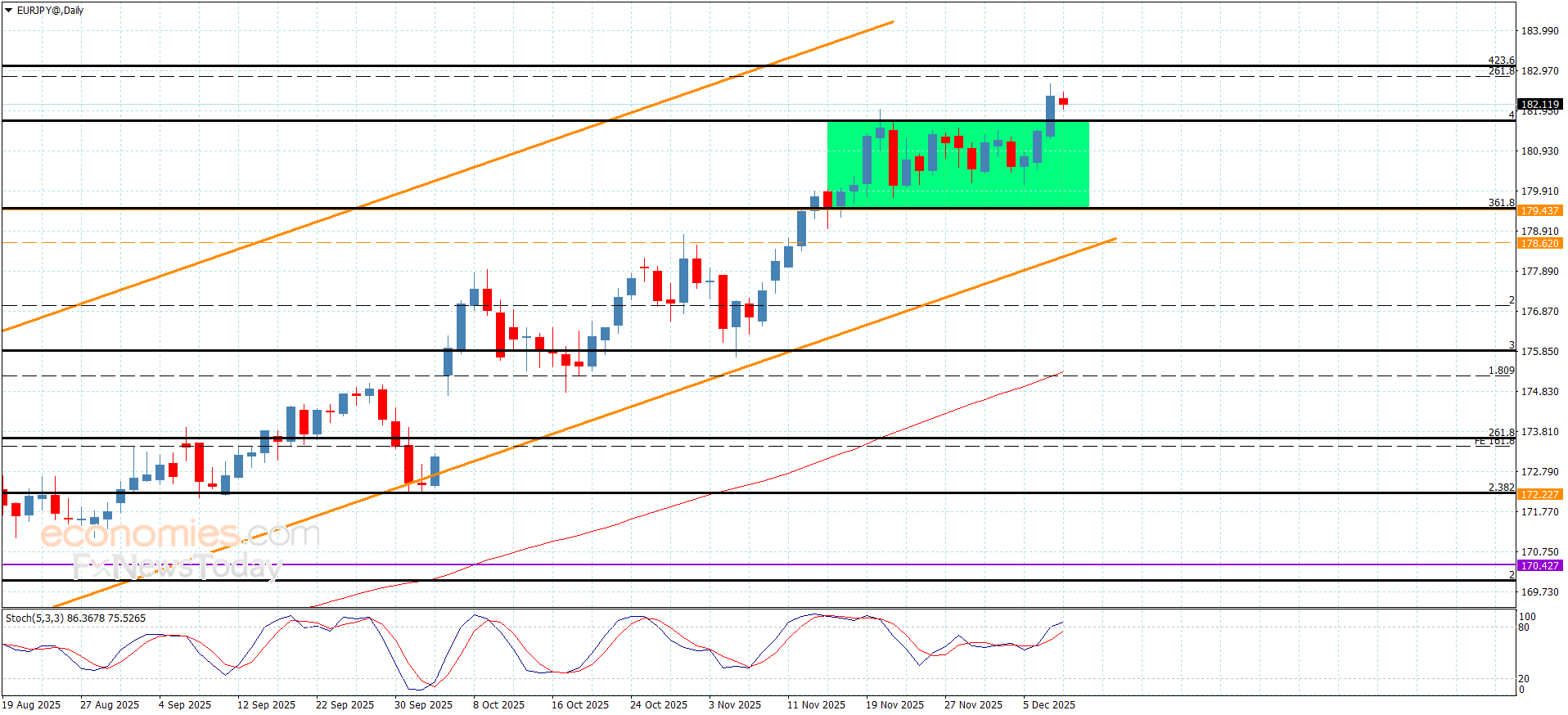Click the purple 170.427 price tag
The image size is (1568, 715).
[x=1539, y=565]
